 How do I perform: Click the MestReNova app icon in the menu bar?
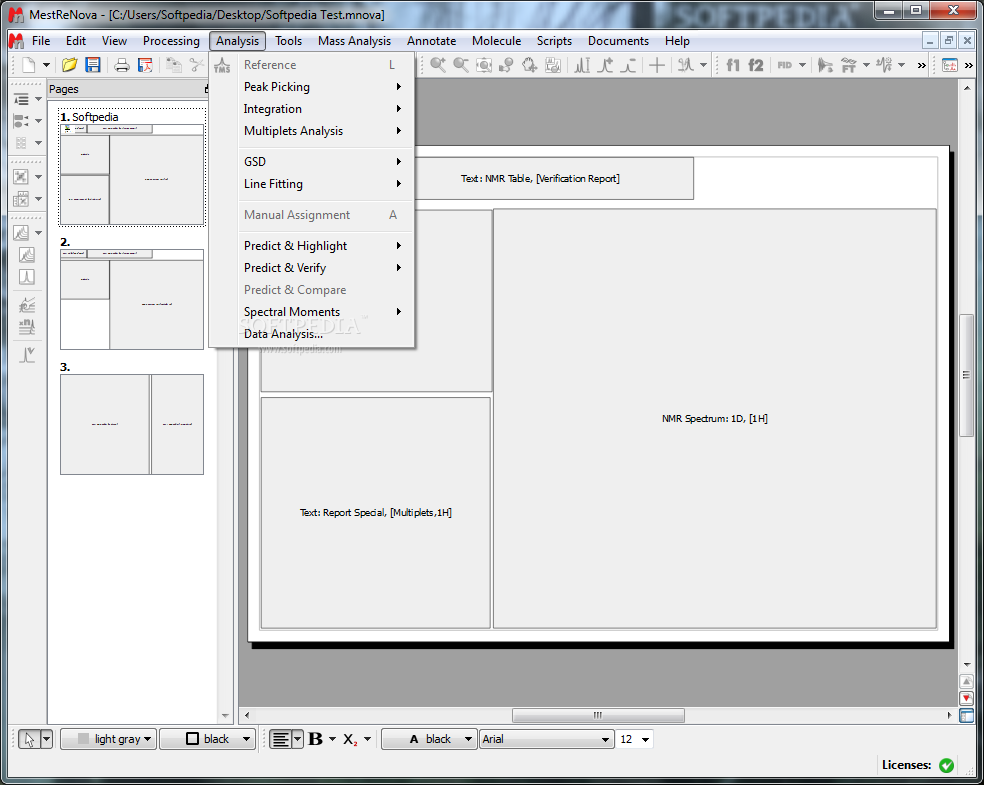[16, 41]
